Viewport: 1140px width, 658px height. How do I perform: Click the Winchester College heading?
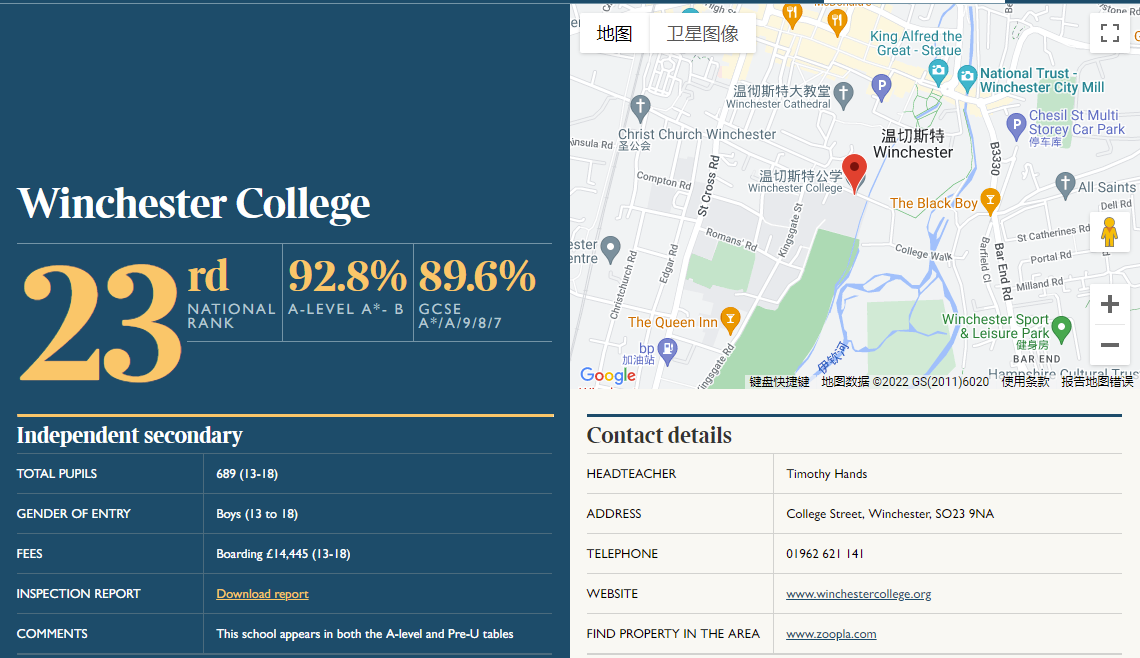pos(194,203)
